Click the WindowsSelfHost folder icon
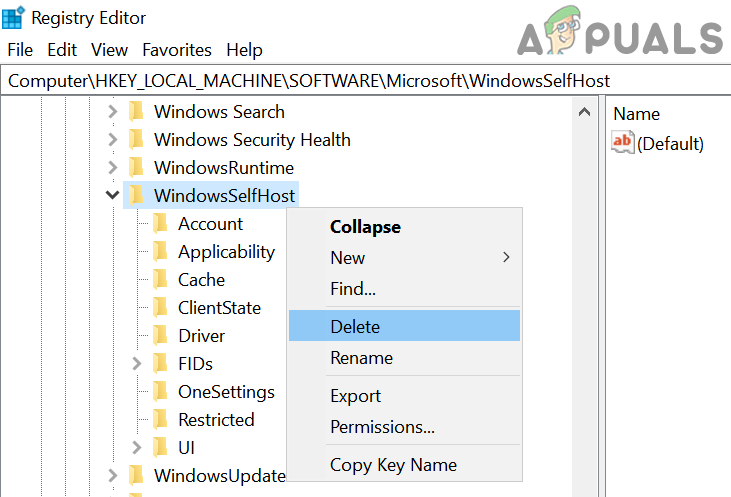 pos(136,196)
